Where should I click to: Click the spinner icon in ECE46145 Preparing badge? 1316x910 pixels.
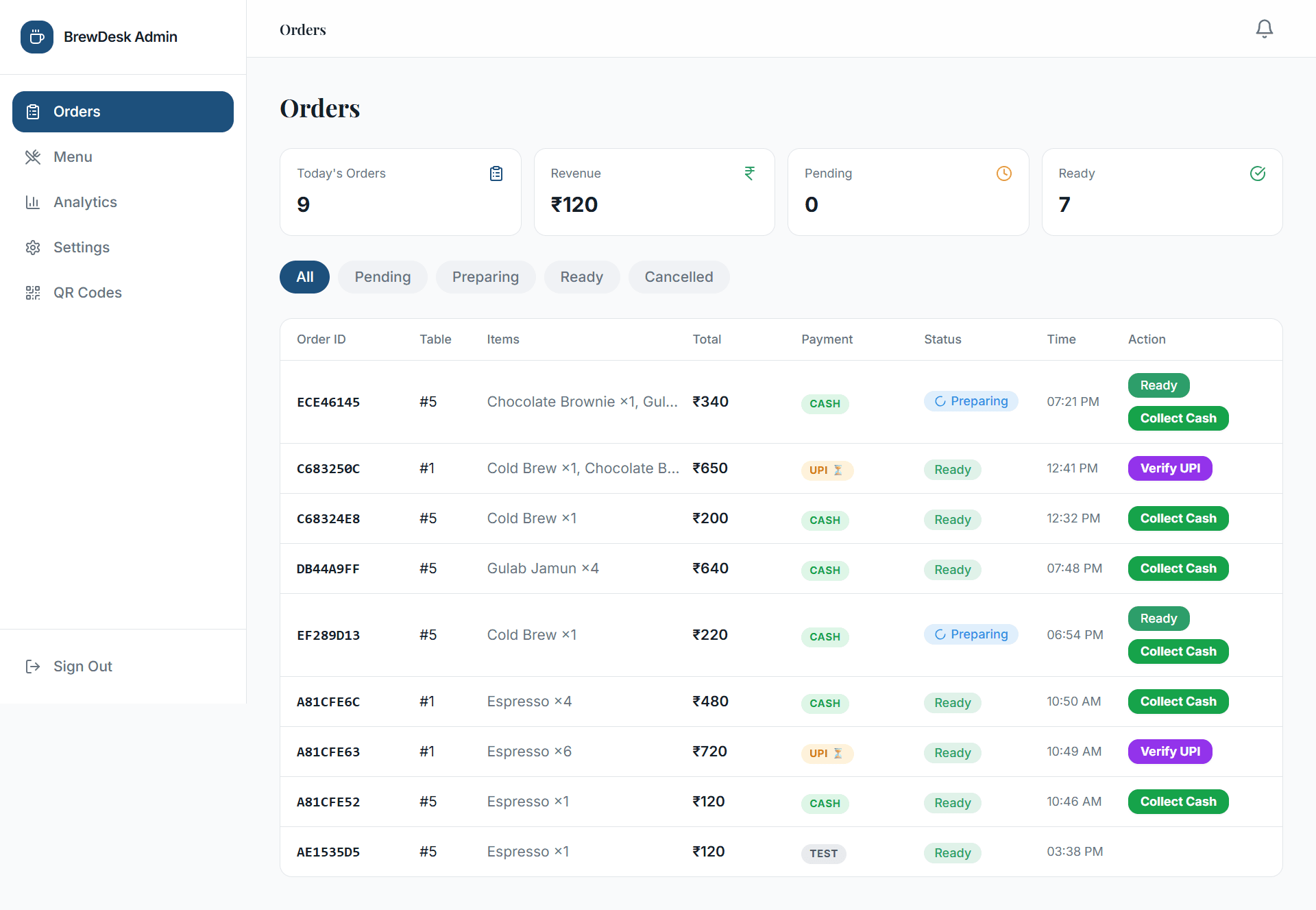point(940,401)
